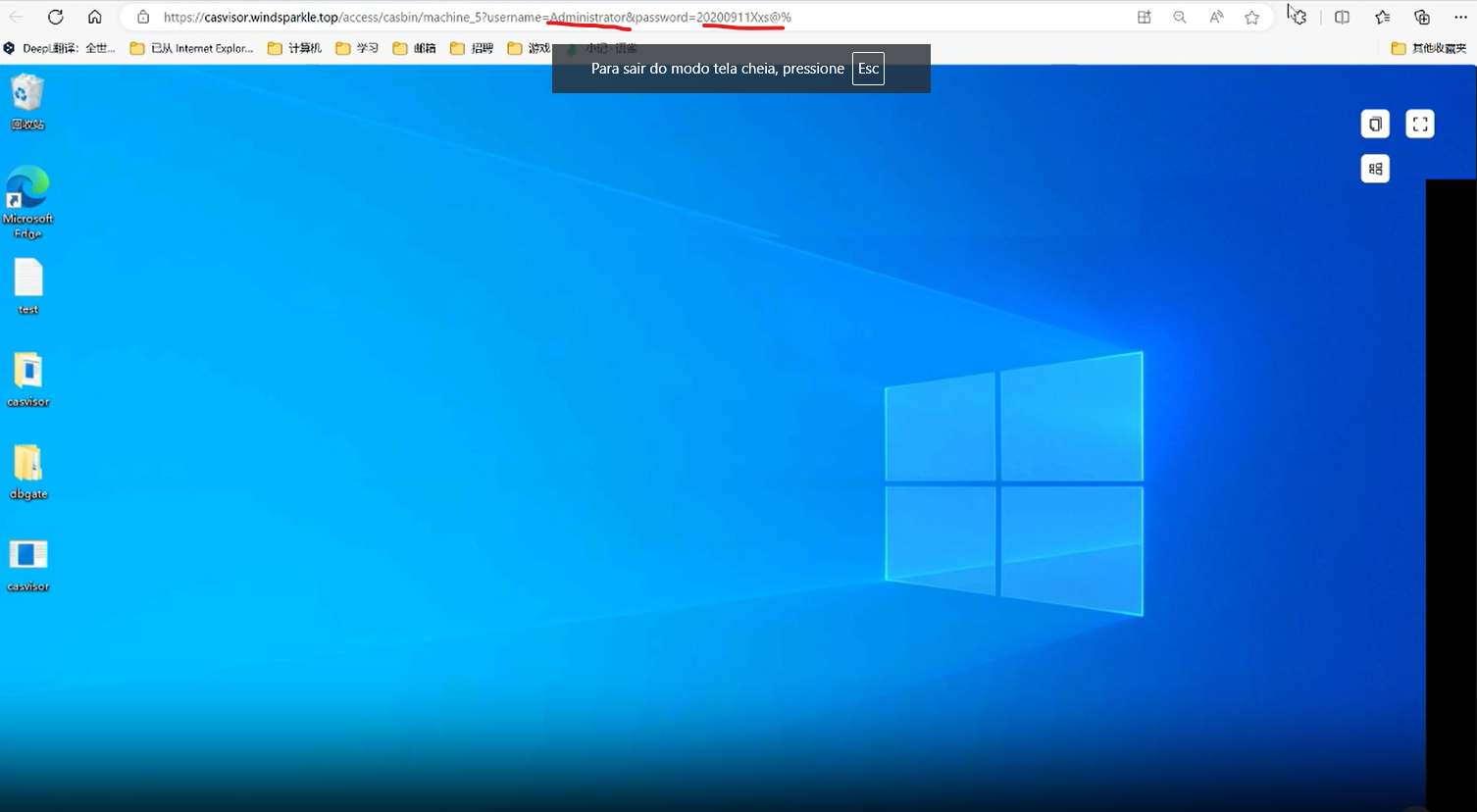This screenshot has width=1477, height=812.
Task: Toggle fullscreen for the remote desktop view
Action: (1420, 124)
